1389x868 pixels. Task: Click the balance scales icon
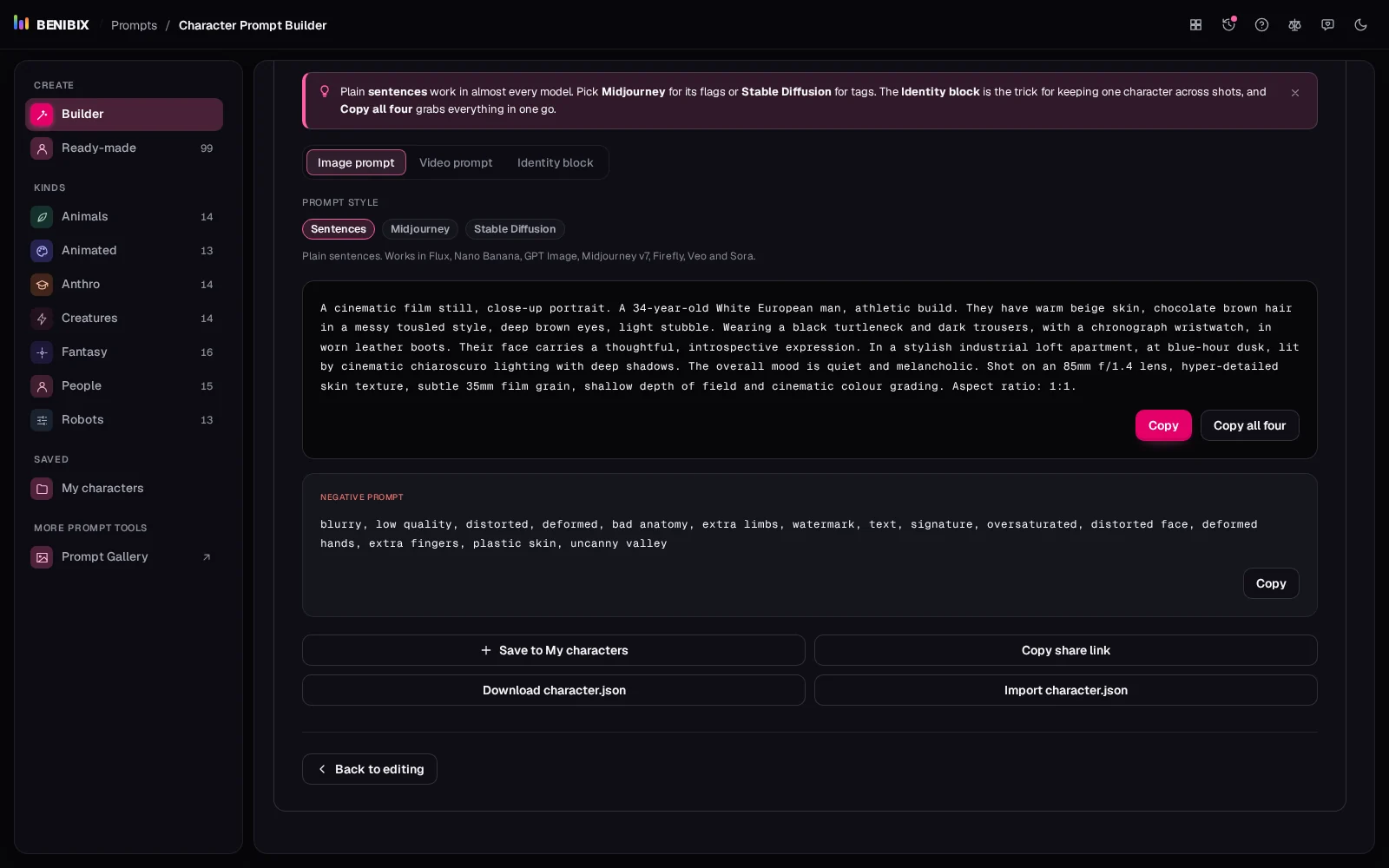click(x=1294, y=25)
